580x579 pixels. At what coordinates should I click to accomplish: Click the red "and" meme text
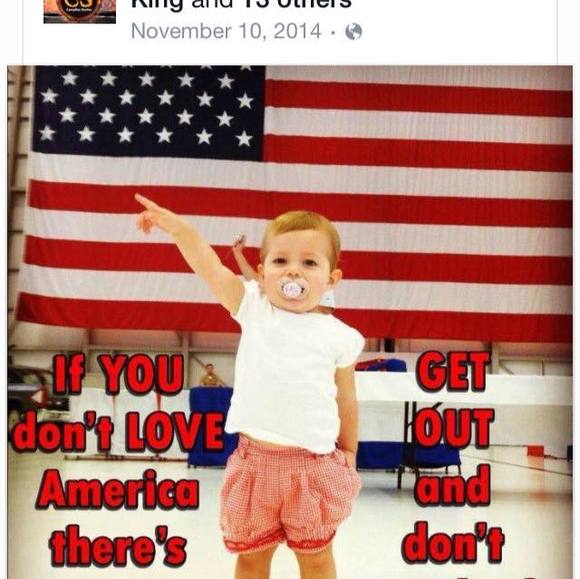(x=453, y=485)
